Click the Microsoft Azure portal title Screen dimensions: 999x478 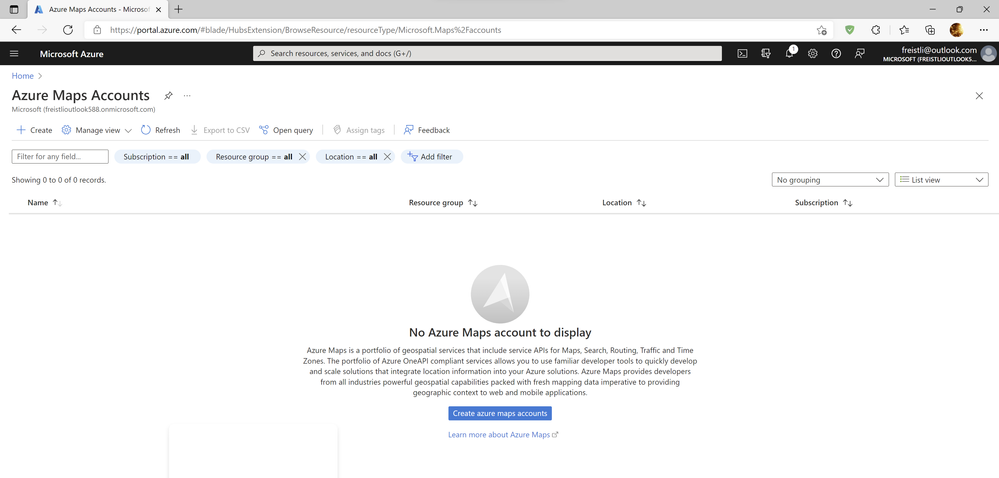[71, 54]
